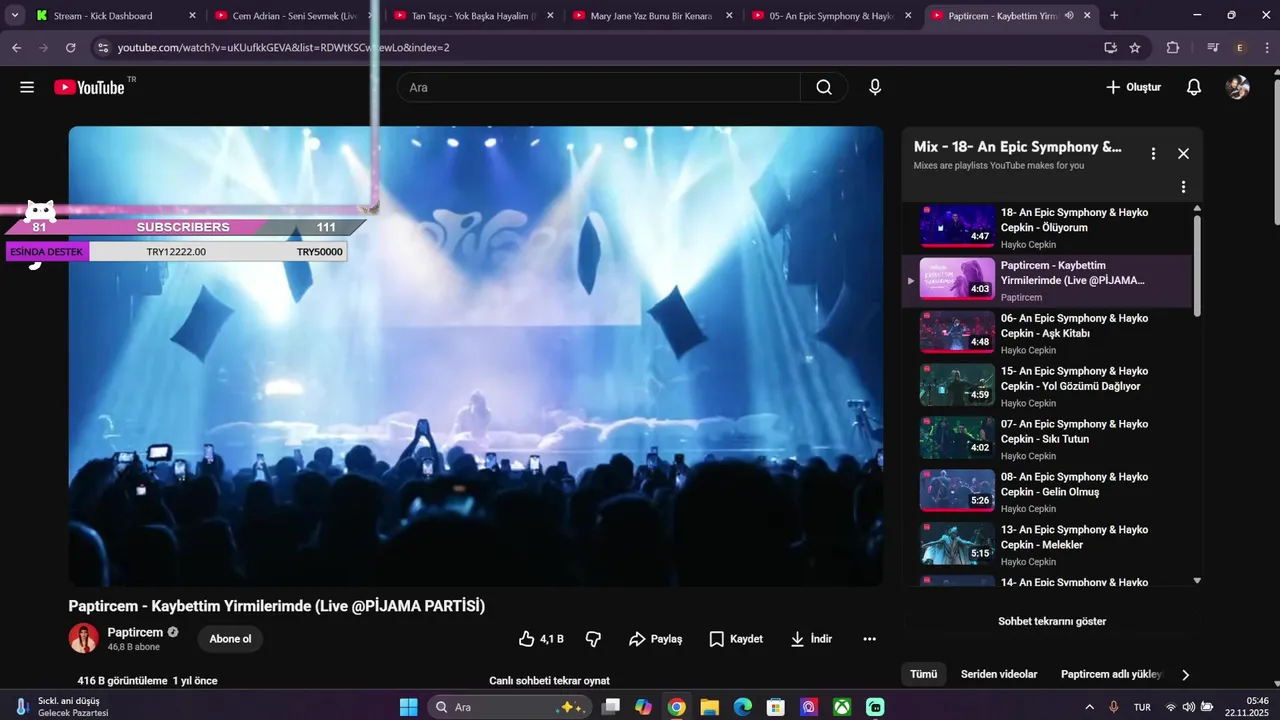Screen dimensions: 1280x720
Task: Open Chrome media controls icon
Action: (x=1213, y=47)
